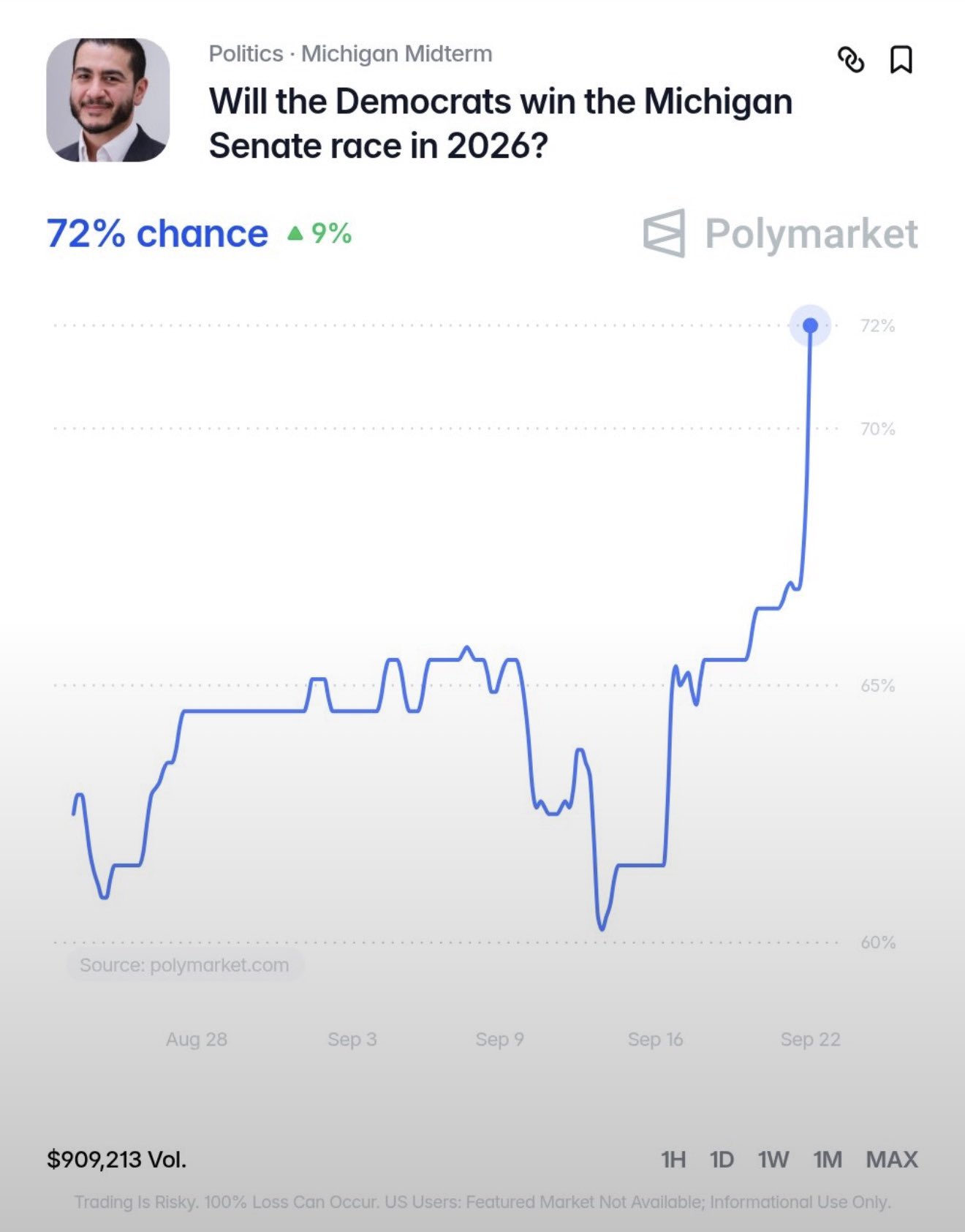965x1232 pixels.
Task: Copy the market link via chain icon
Action: [851, 60]
